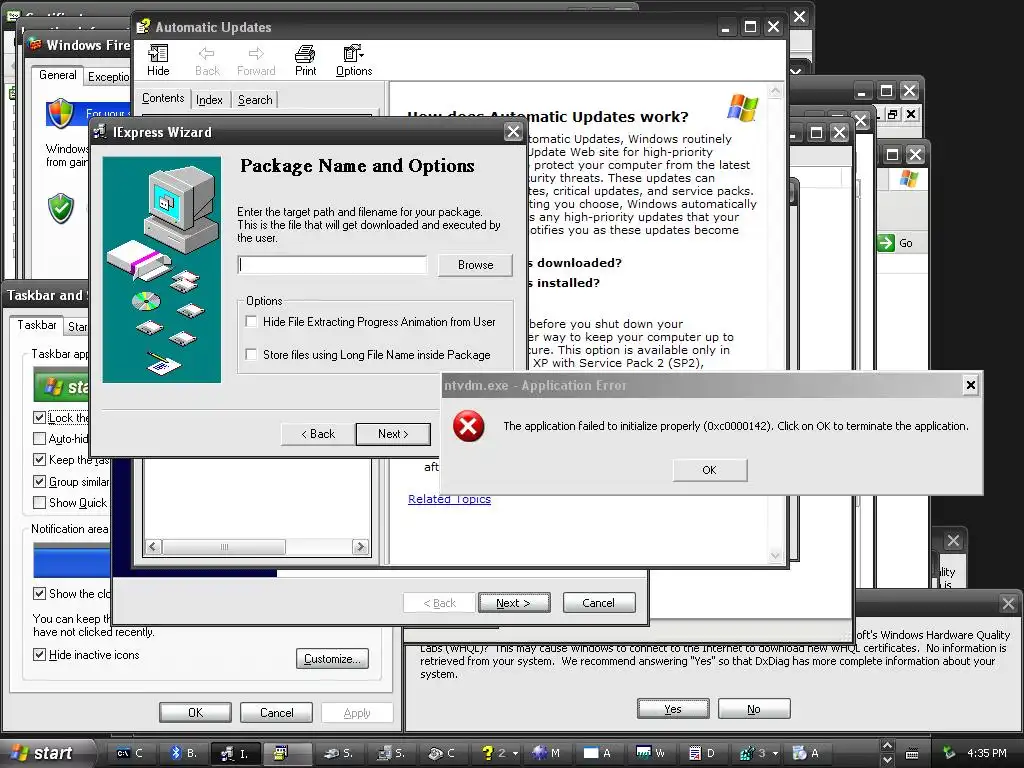The image size is (1024, 768).
Task: Open the taskbar item labeled W
Action: click(x=650, y=753)
